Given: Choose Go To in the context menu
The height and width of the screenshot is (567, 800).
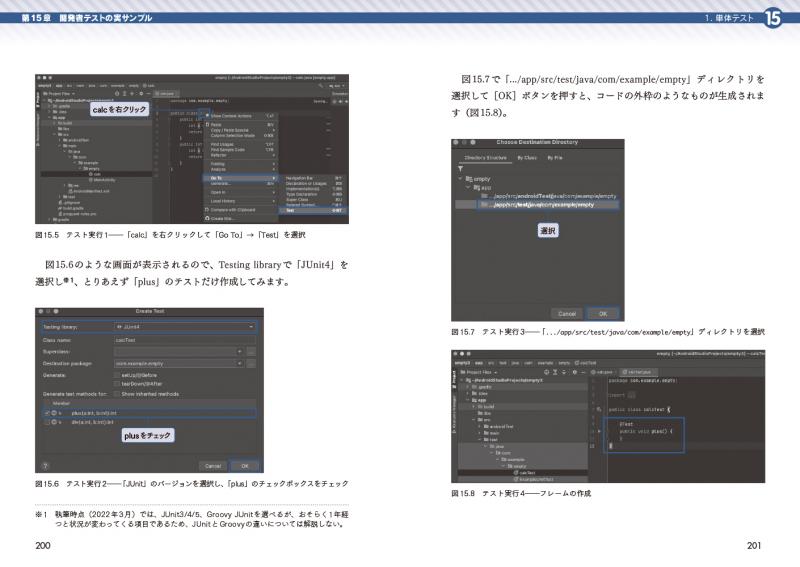Looking at the screenshot, I should 240,178.
